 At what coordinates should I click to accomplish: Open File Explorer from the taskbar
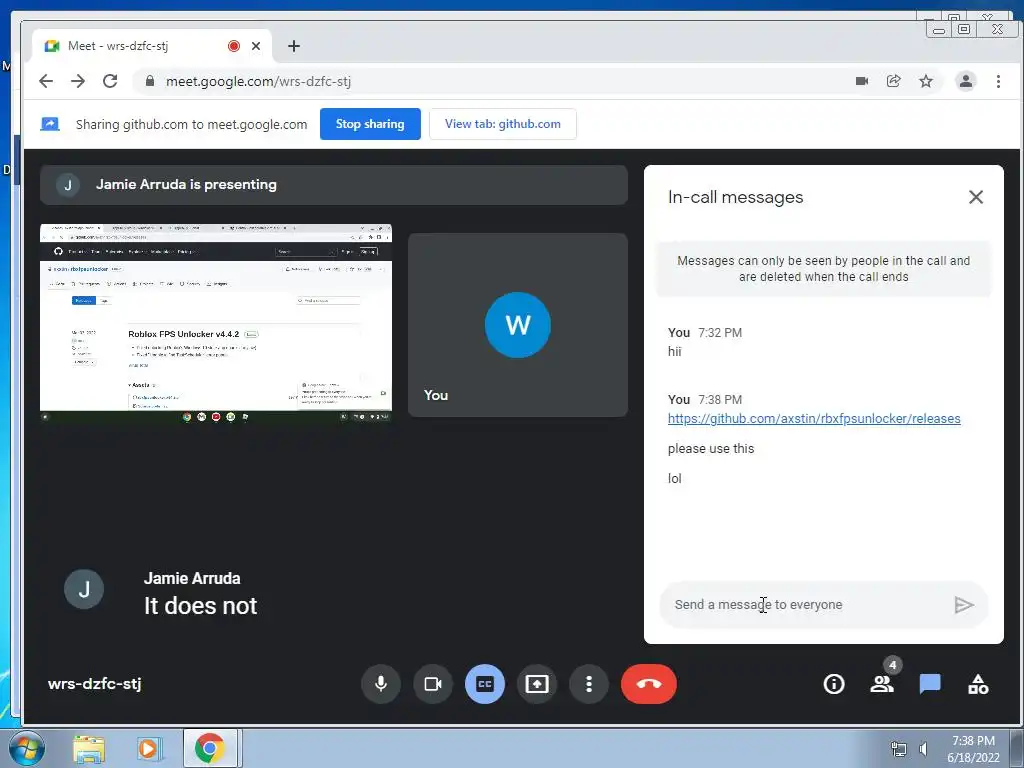pos(89,749)
